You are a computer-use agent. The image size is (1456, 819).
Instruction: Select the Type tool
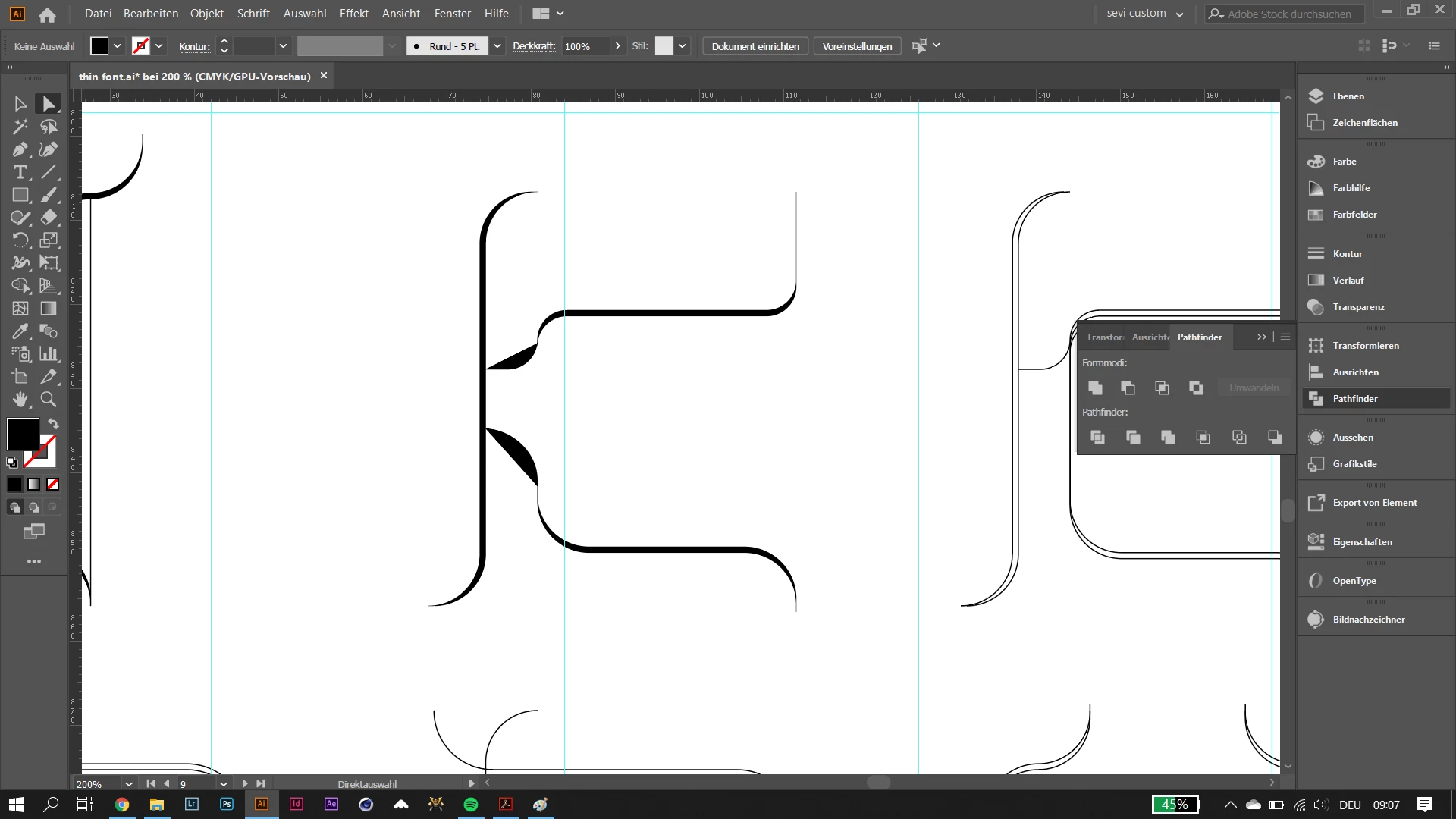tap(20, 172)
